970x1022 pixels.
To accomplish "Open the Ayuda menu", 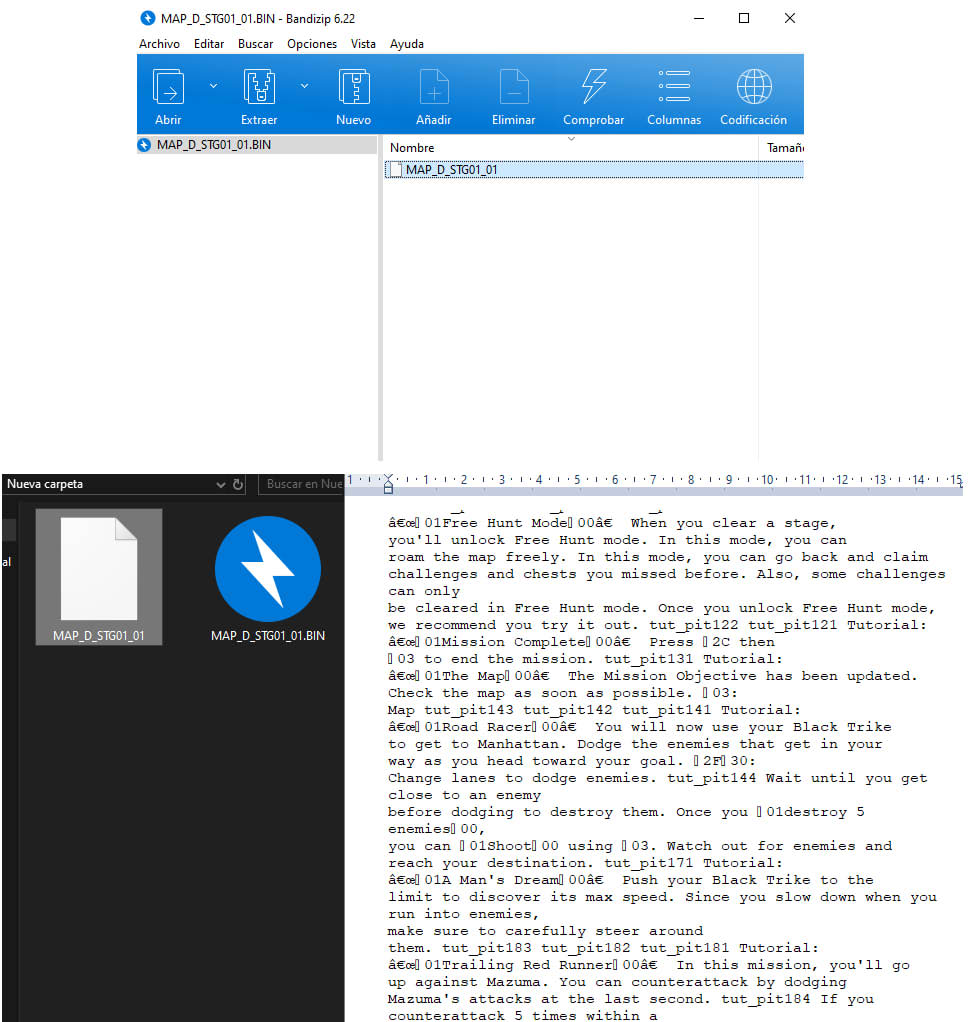I will click(407, 44).
